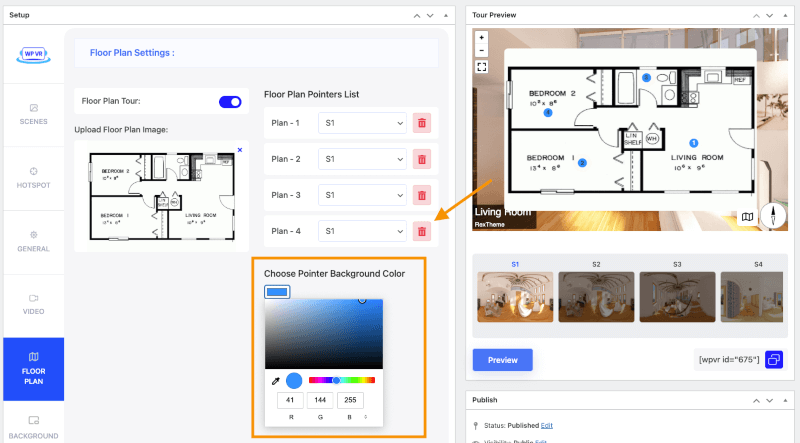
Task: Click floor plan pointer 4 in Bedroom 2
Action: click(x=548, y=112)
